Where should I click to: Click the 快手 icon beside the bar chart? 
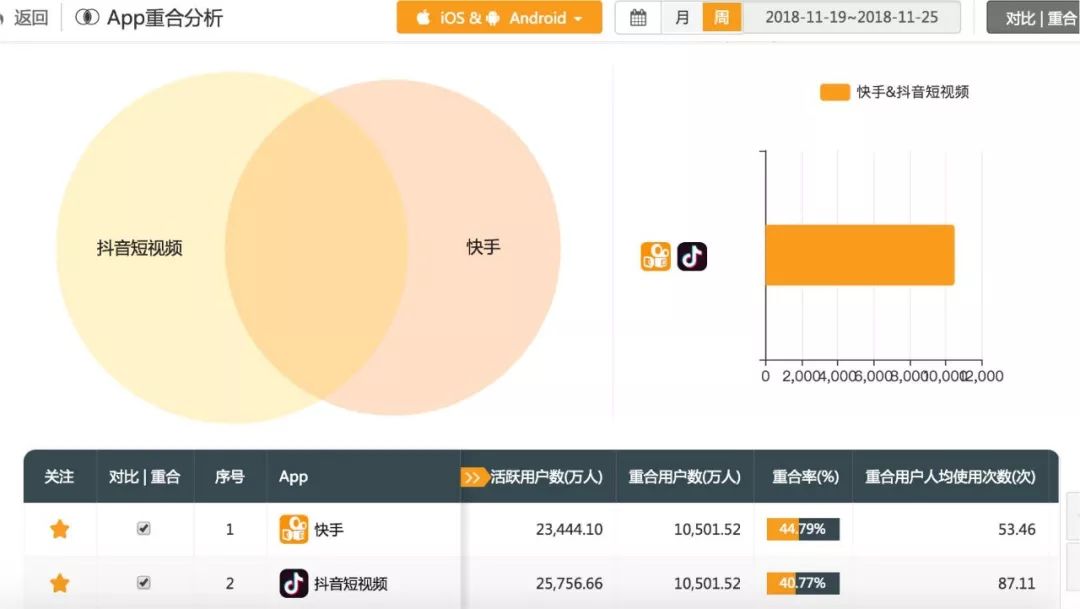(656, 256)
